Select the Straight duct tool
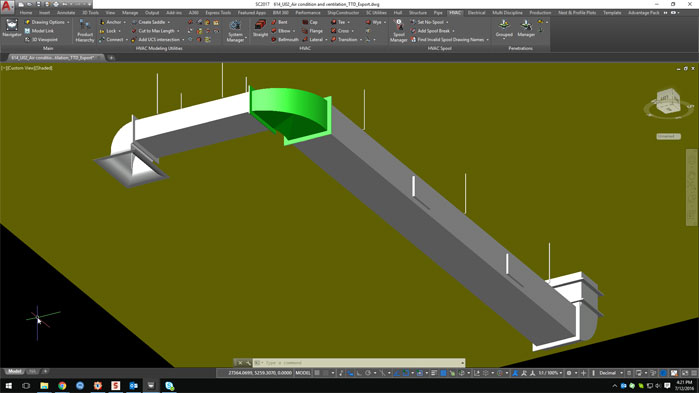 (x=260, y=29)
